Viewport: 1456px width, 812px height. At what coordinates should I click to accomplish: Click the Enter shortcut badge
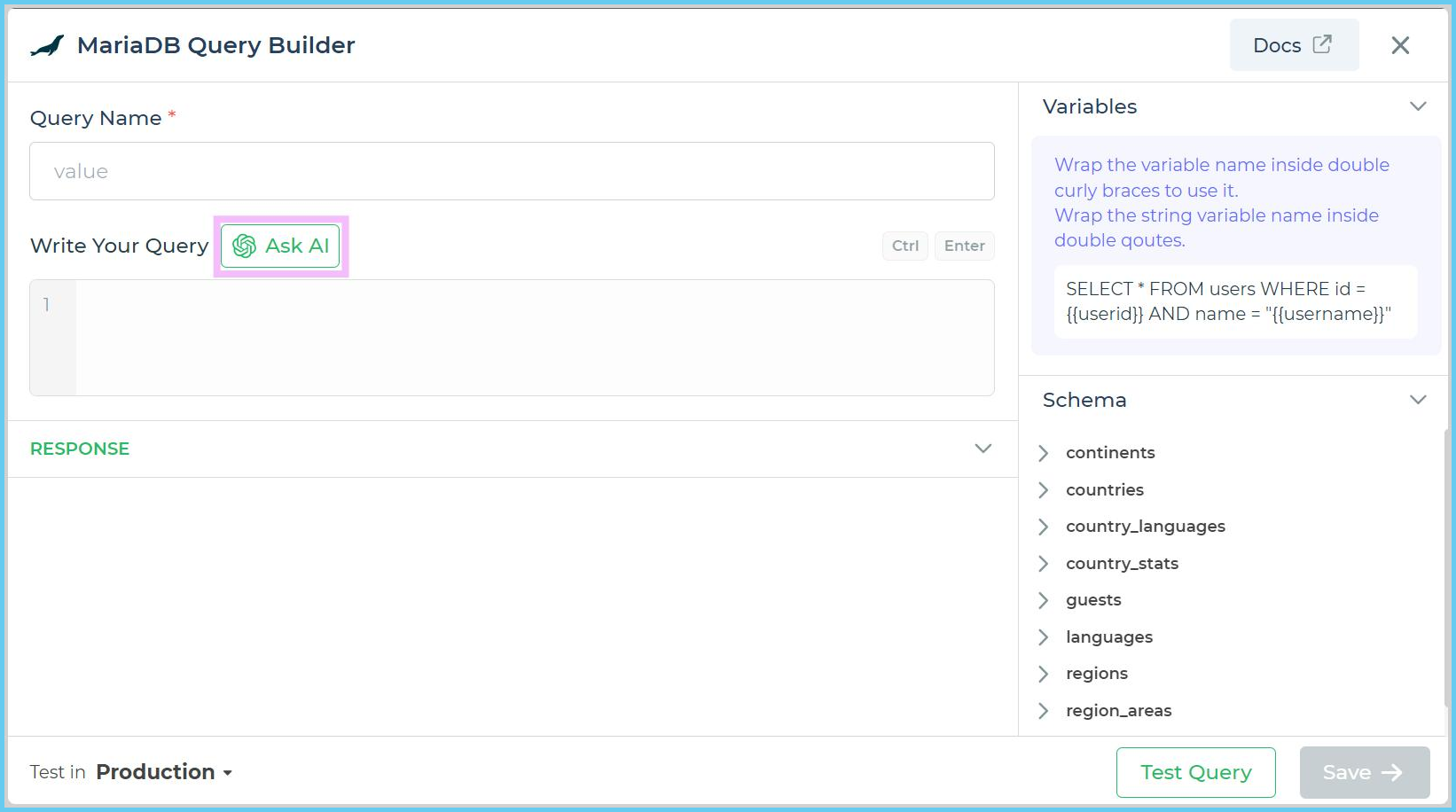pyautogui.click(x=965, y=246)
